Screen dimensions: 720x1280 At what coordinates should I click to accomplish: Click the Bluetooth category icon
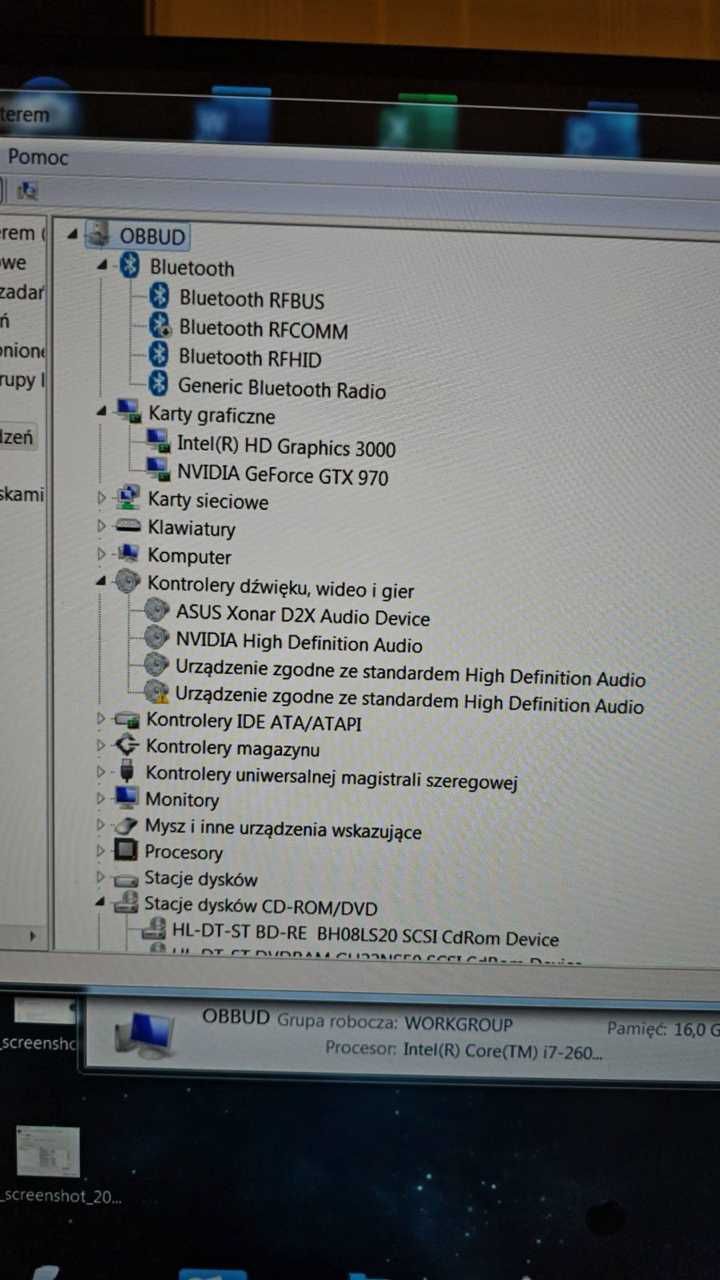pos(130,266)
